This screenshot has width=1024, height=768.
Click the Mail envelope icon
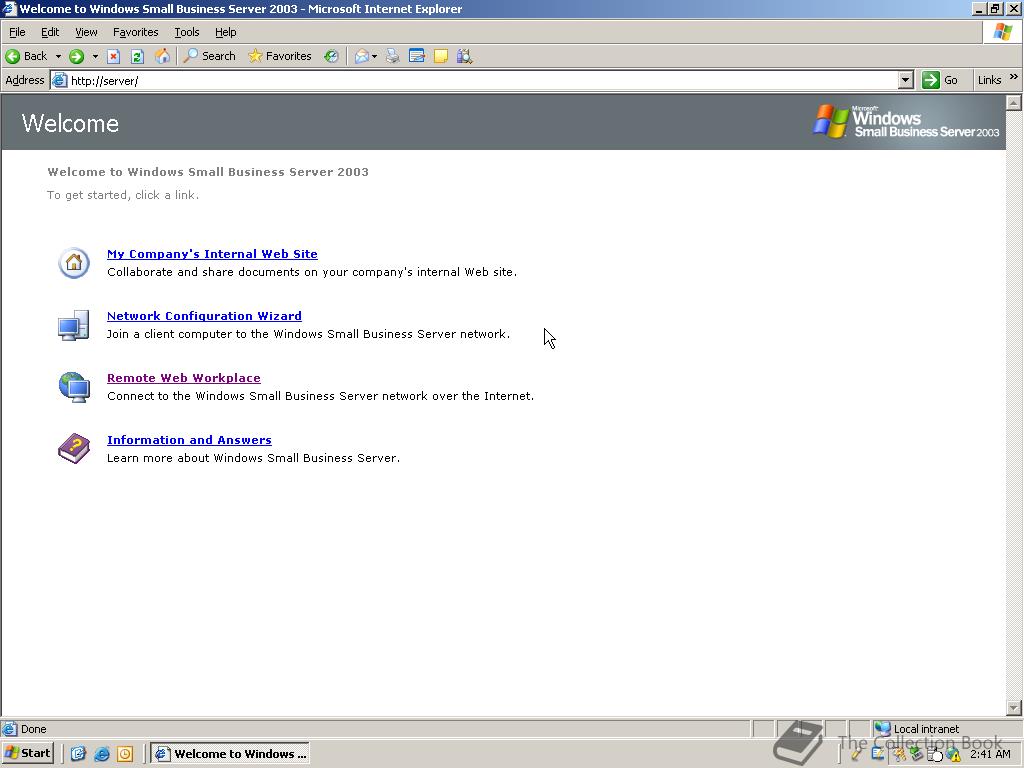click(x=362, y=56)
